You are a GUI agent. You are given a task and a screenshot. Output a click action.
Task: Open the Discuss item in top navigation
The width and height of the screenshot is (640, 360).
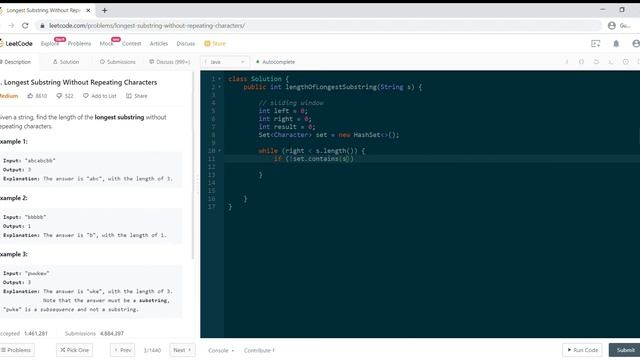[x=186, y=44]
